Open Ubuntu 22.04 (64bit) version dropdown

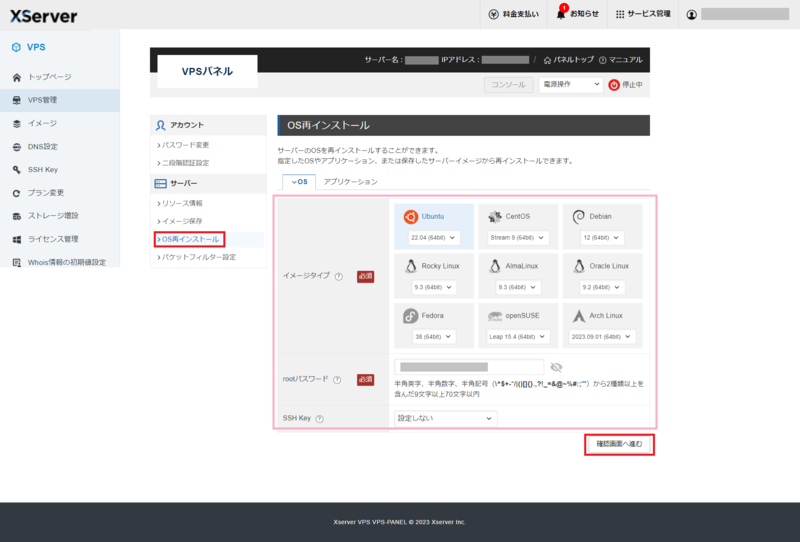coord(433,238)
